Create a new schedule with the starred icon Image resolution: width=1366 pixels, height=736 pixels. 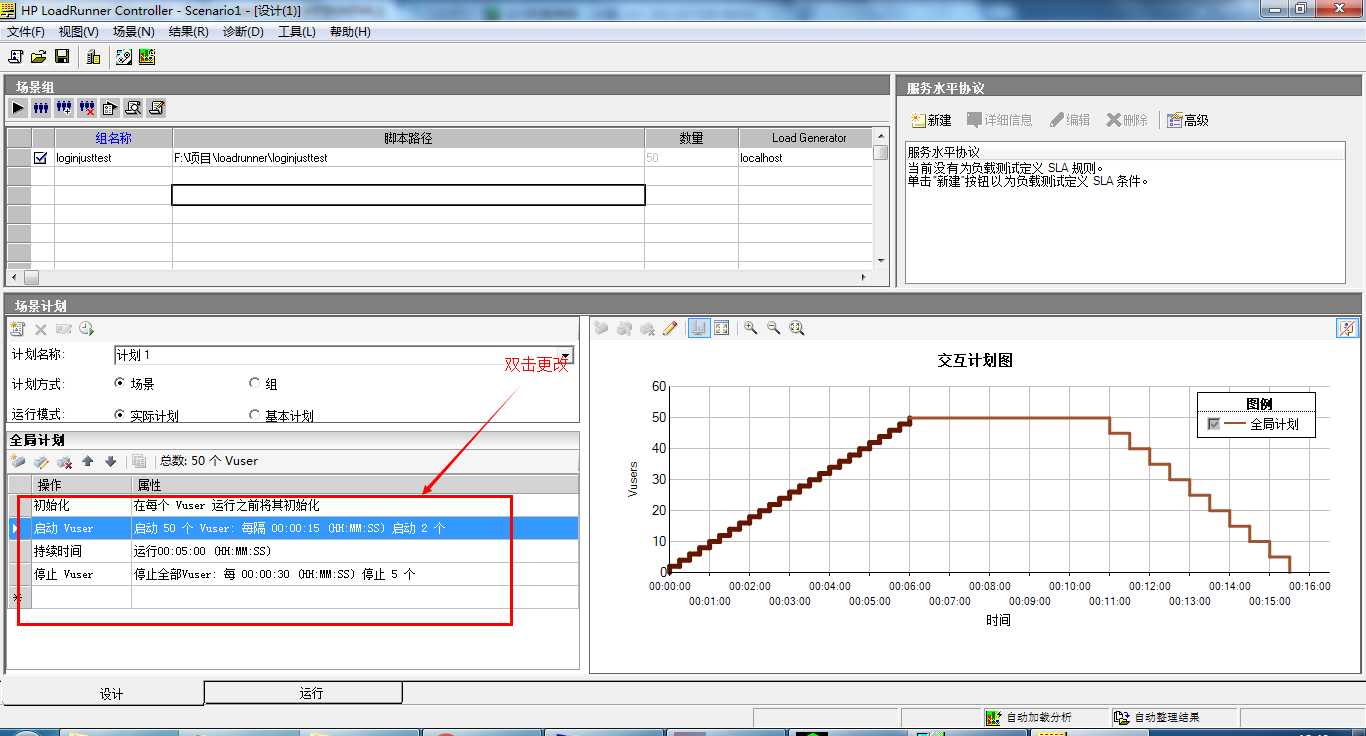[x=17, y=329]
